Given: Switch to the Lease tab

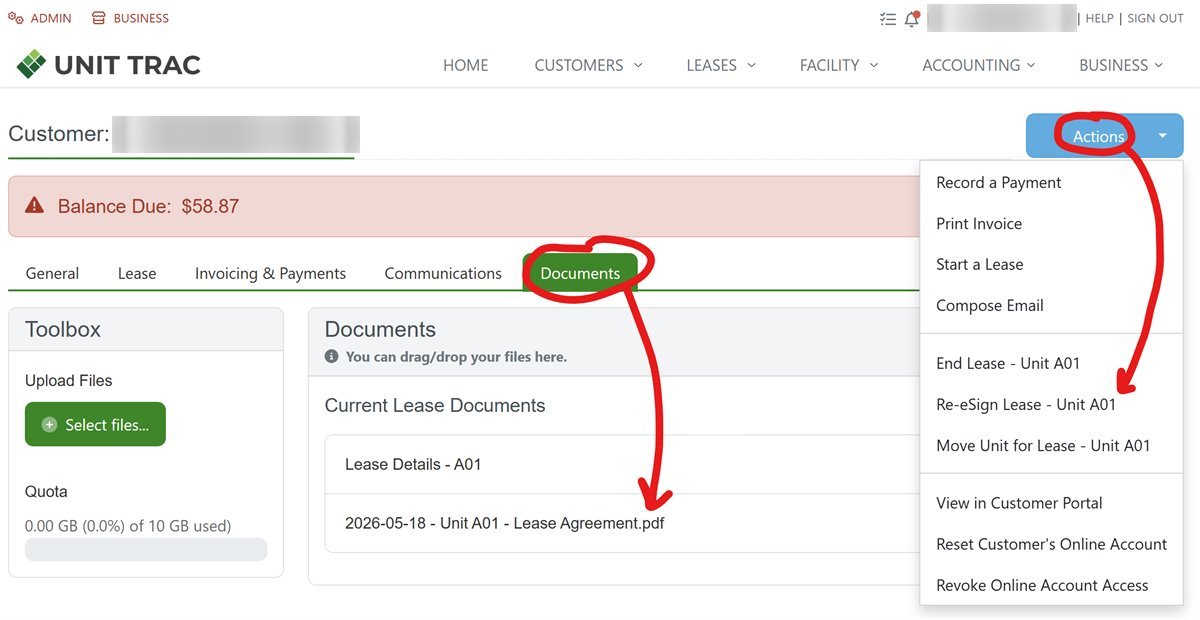Looking at the screenshot, I should click(x=137, y=273).
